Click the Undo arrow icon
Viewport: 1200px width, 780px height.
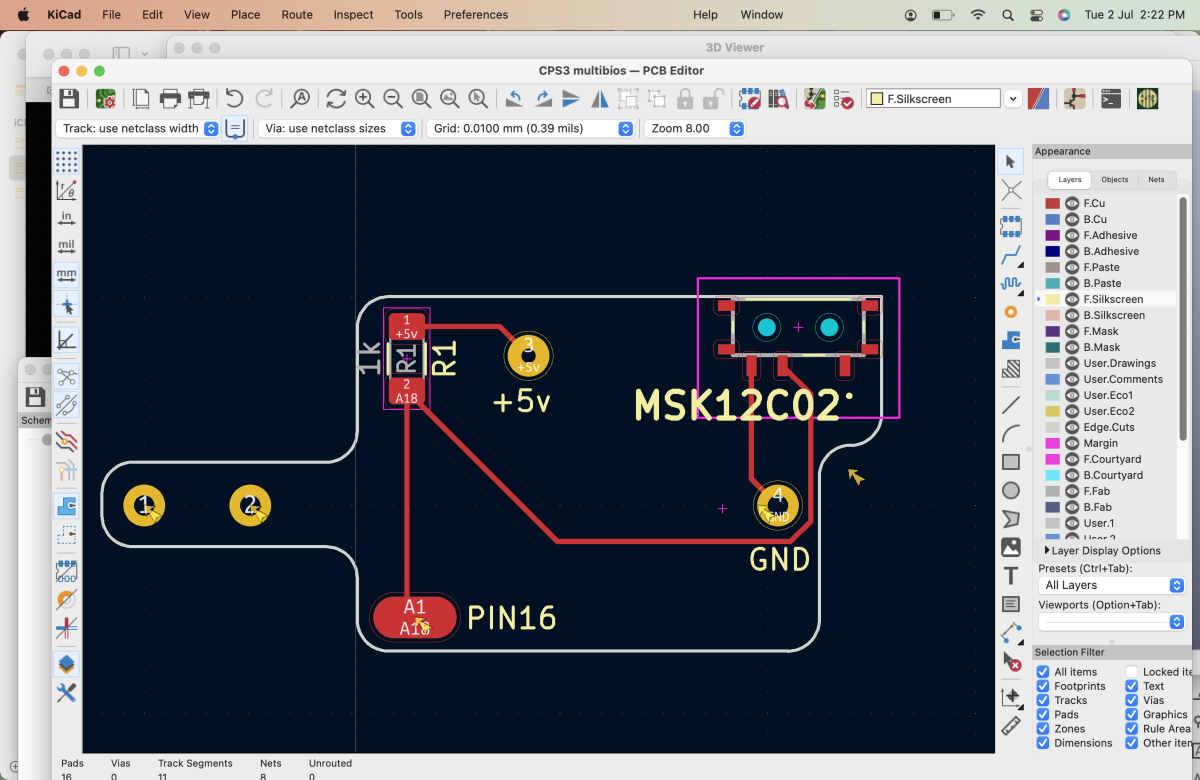coord(234,99)
